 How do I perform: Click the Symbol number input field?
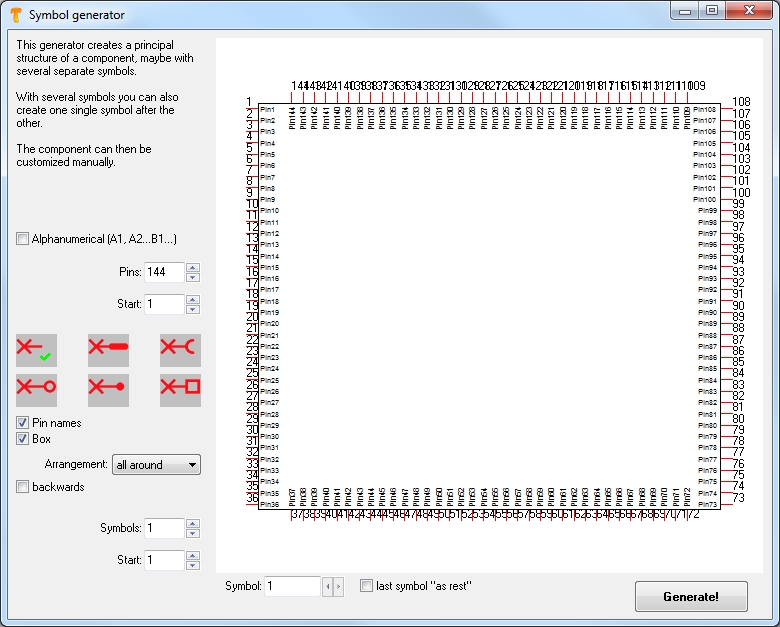point(291,586)
